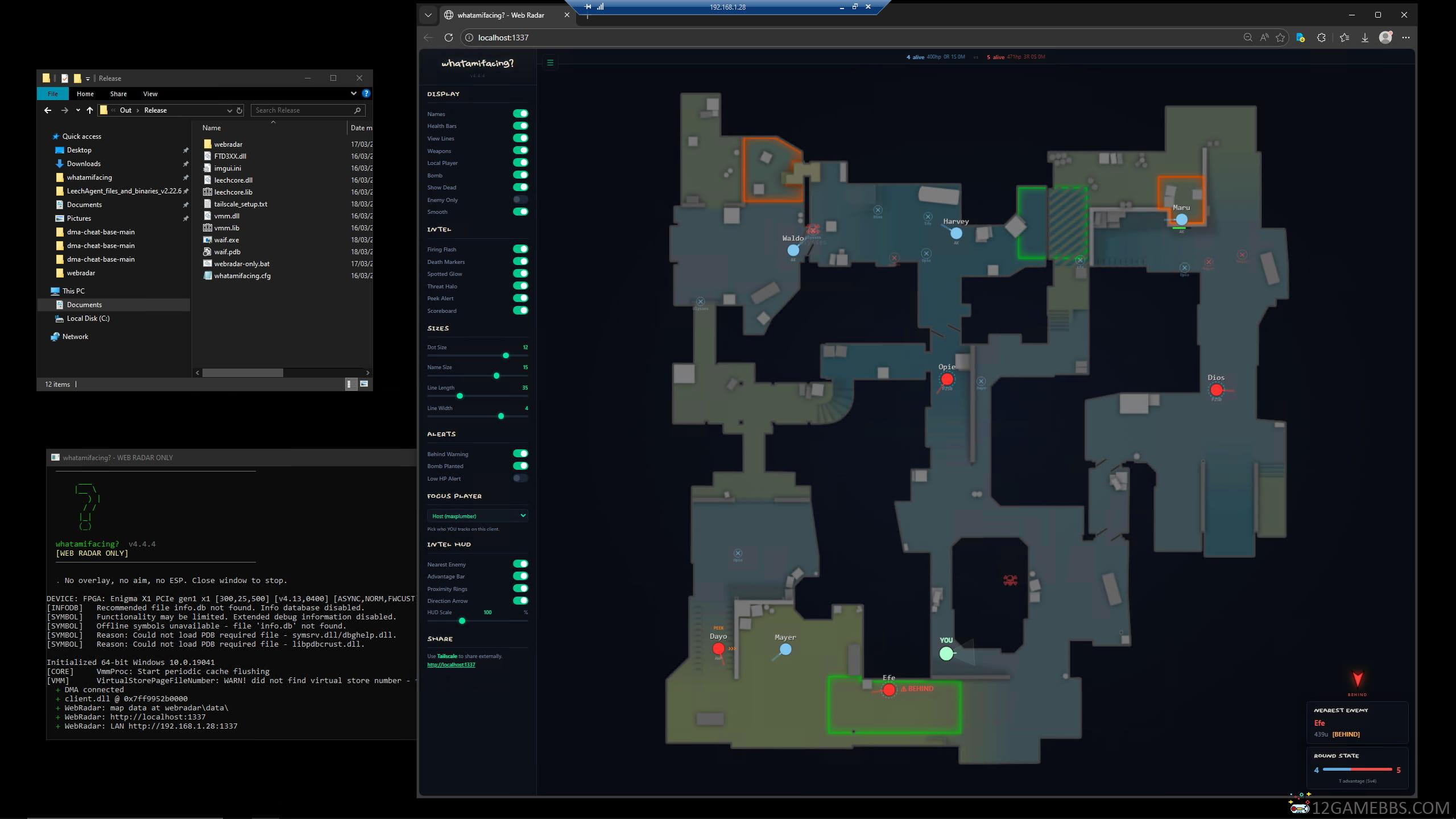Click the hamburger menu icon in Web Radar
Viewport: 1456px width, 819px height.
[x=550, y=63]
